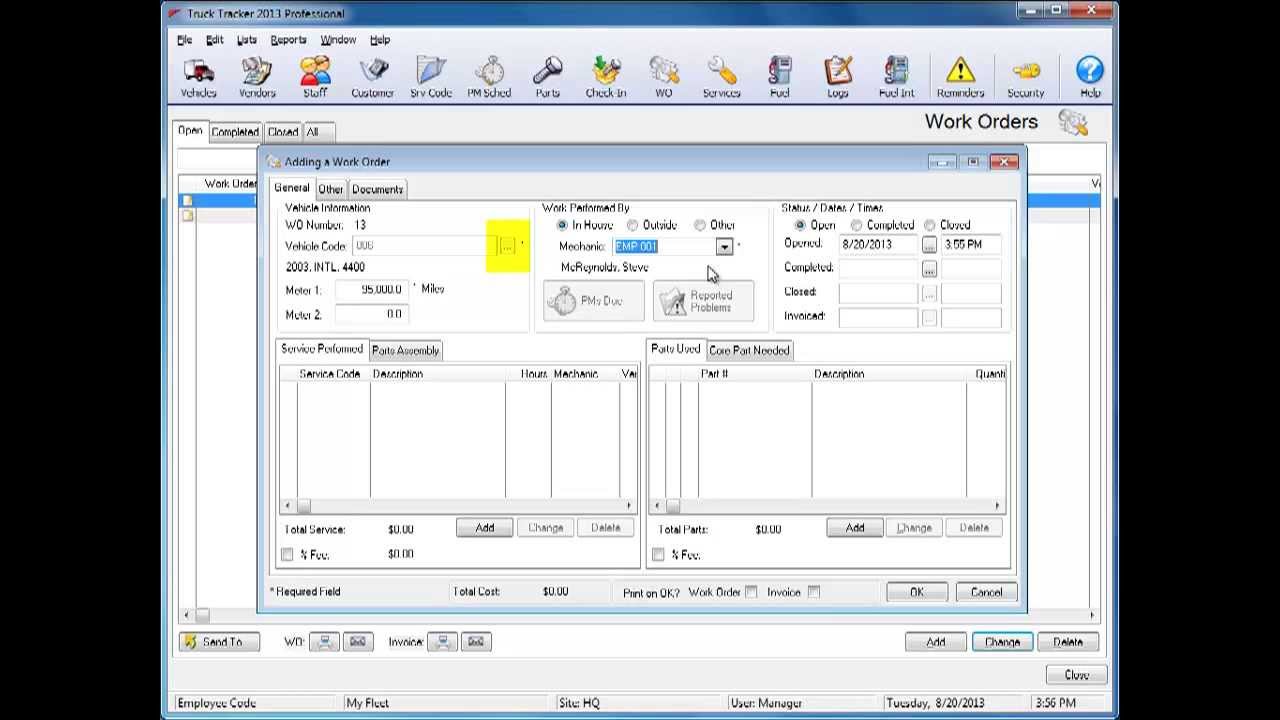Click the Work Orders Change button
1280x720 pixels.
click(x=1002, y=642)
